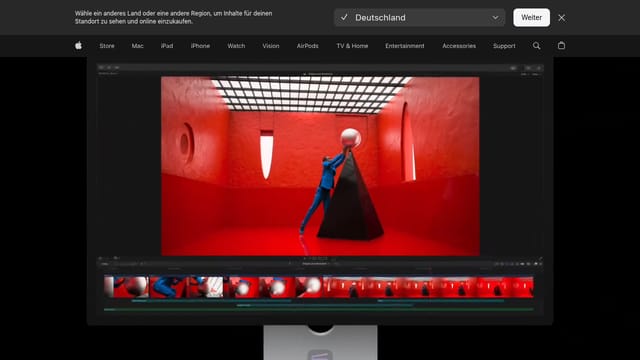Viewport: 640px width, 360px height.
Task: Click the red room video preview
Action: tap(320, 166)
